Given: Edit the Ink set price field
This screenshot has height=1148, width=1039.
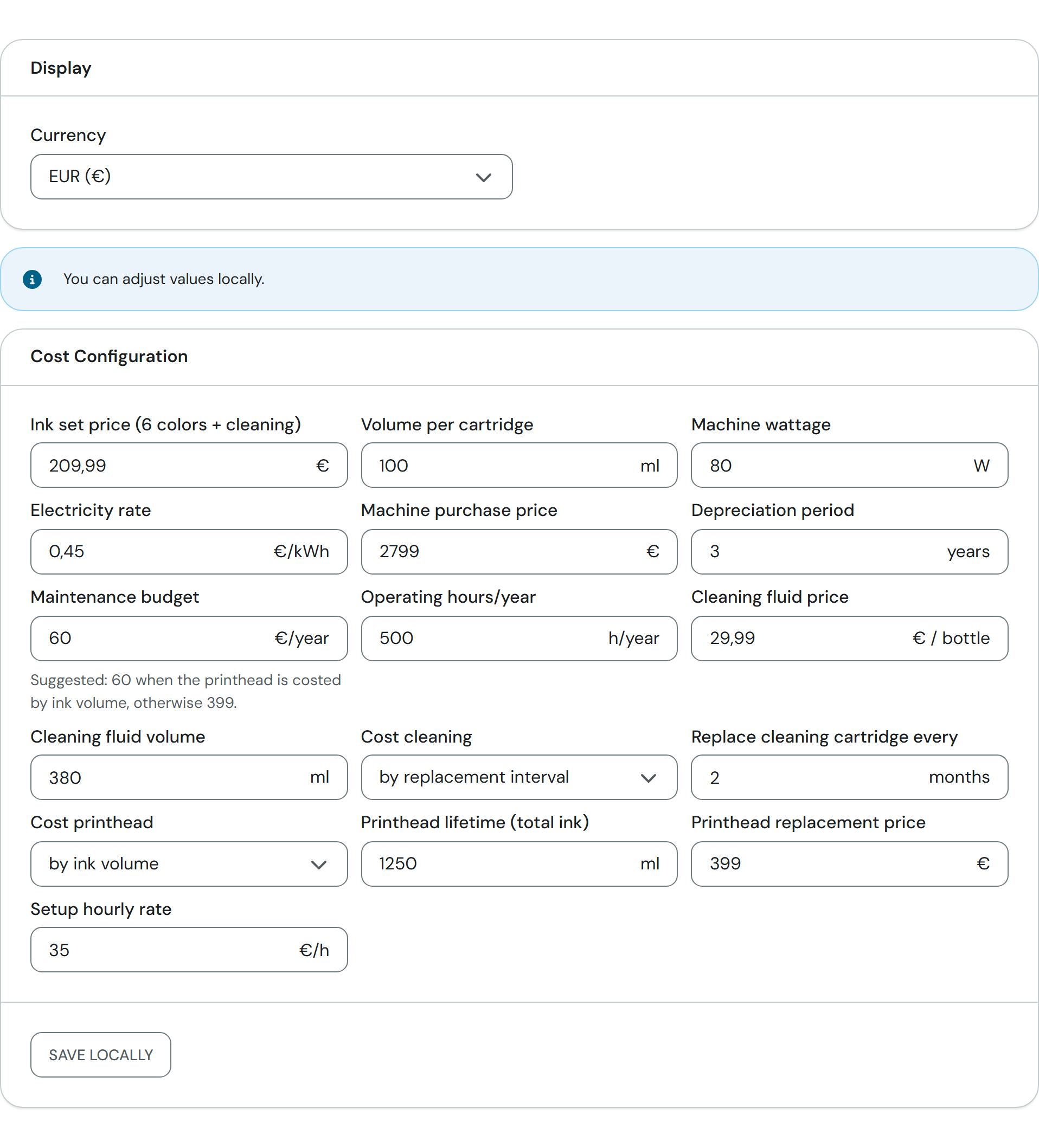Looking at the screenshot, I should point(189,465).
